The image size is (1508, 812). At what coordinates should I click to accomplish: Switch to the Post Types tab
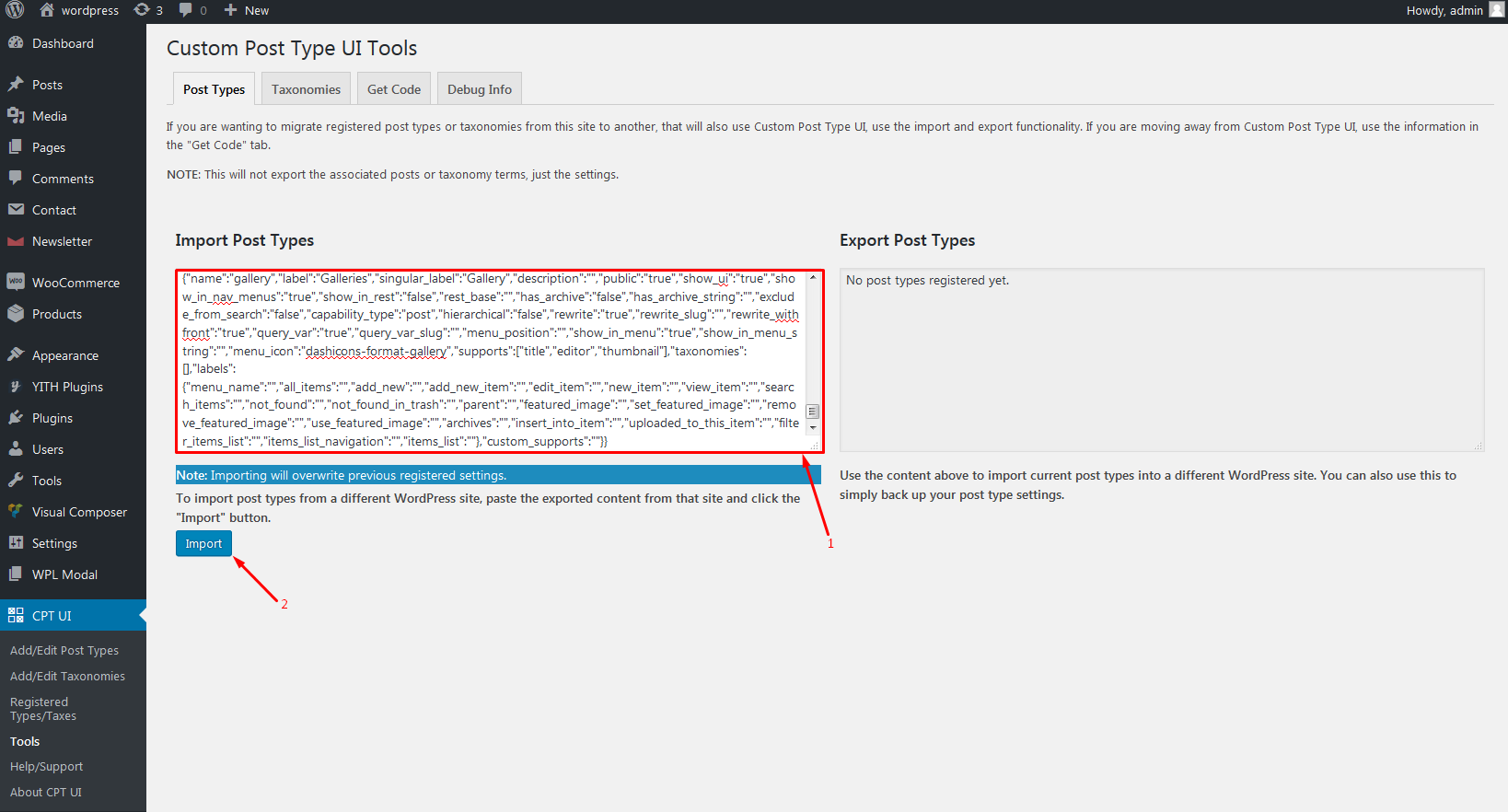coord(214,89)
